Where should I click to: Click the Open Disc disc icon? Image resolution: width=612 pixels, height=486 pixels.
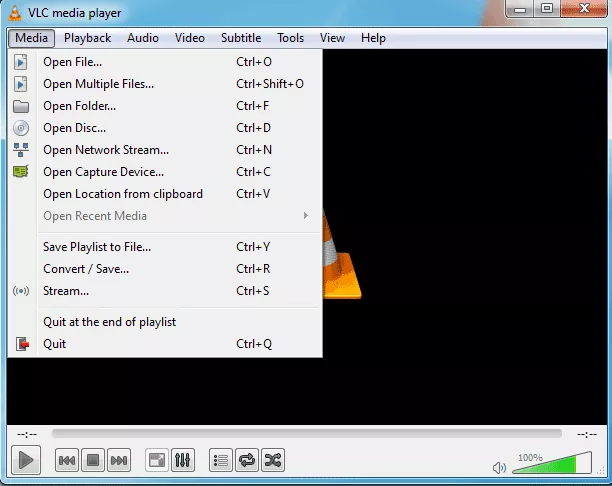[x=21, y=128]
